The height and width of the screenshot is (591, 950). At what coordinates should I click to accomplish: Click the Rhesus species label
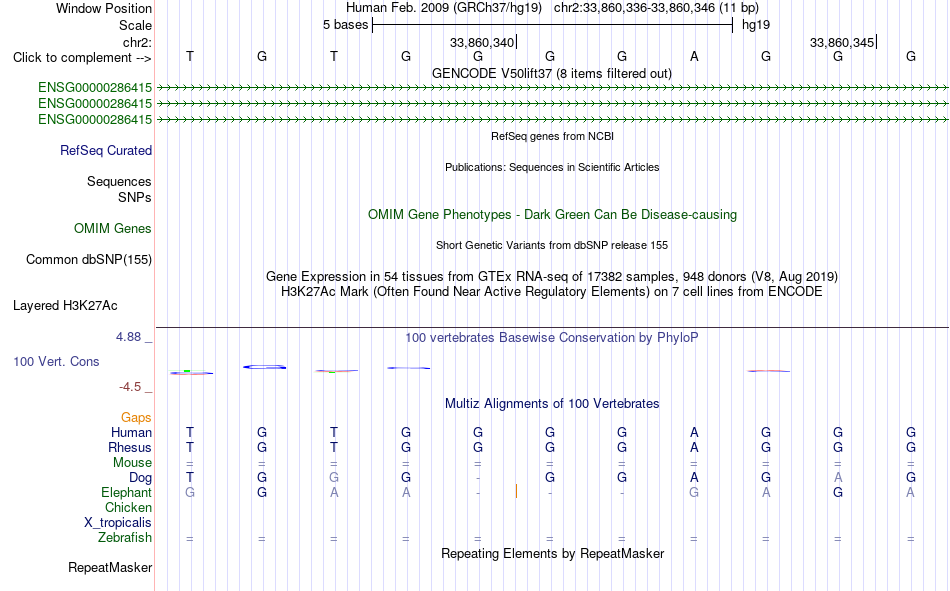[130, 447]
